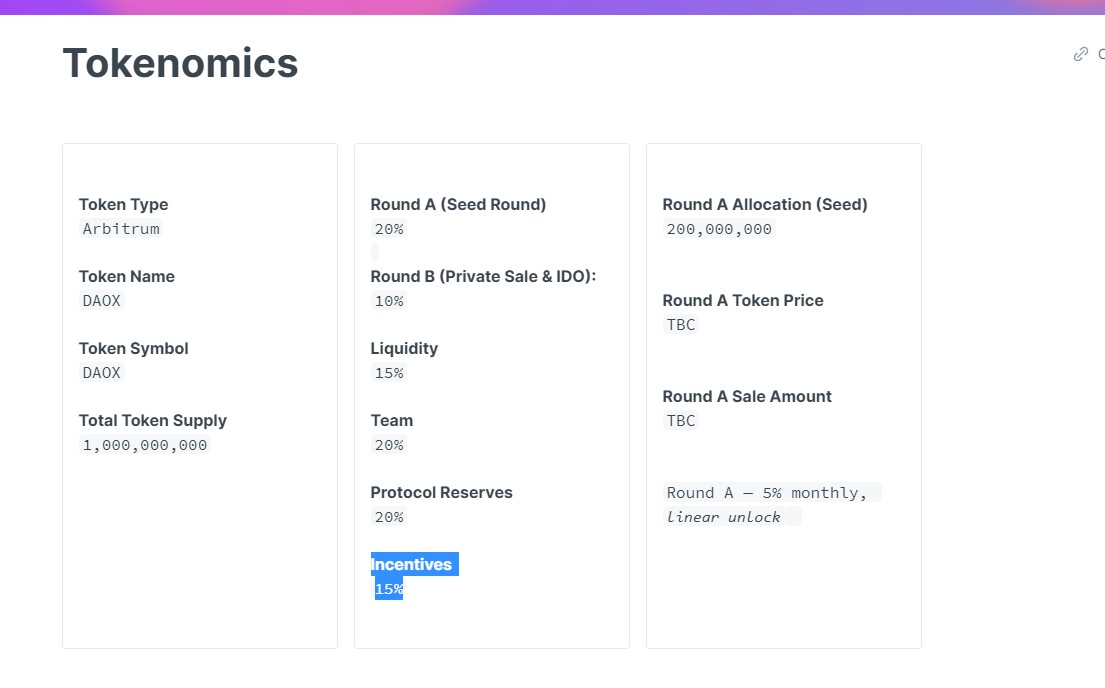Click the empty code block below Round A 20%
Viewport: 1105px width, 688px height.
tap(375, 252)
